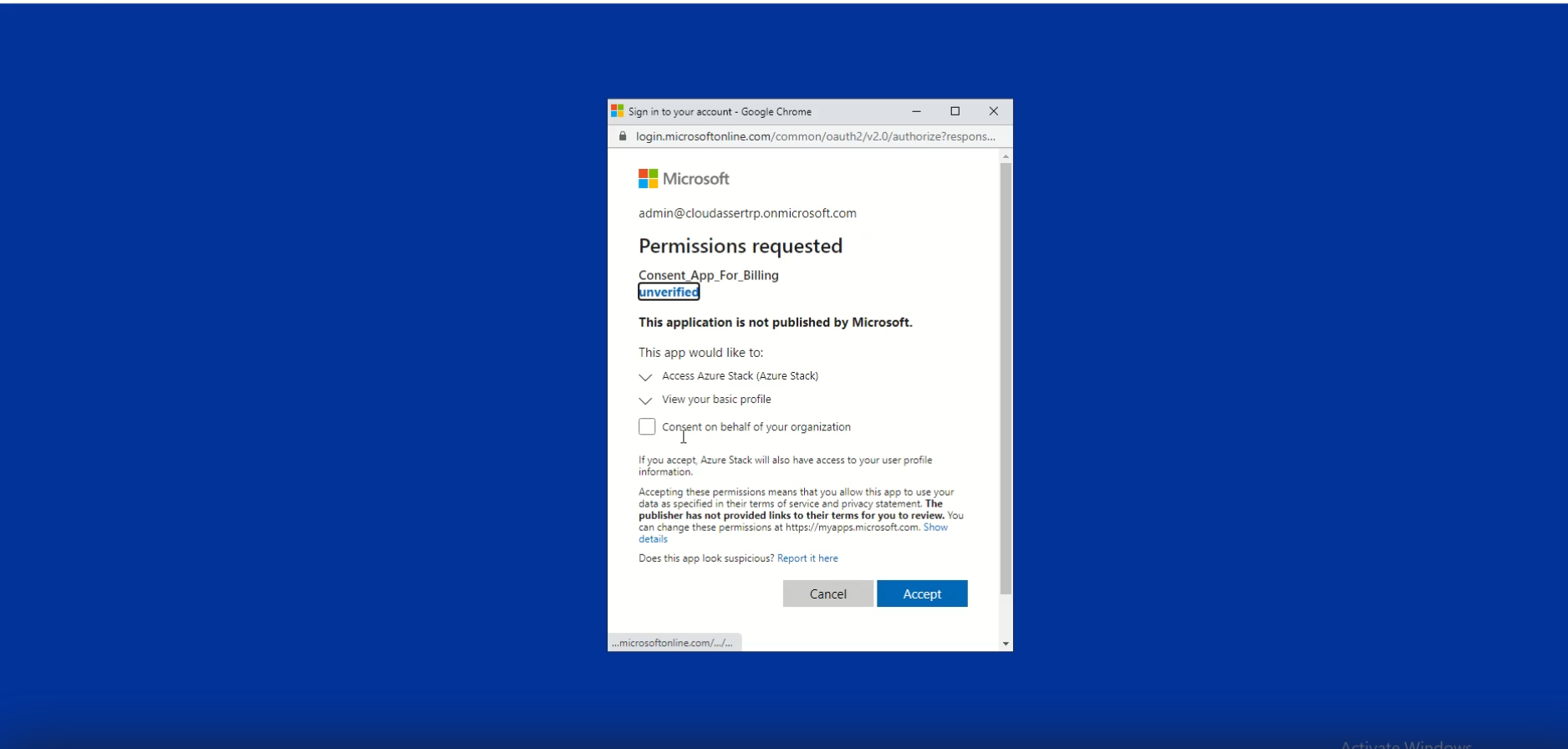Follow the Report it here link
Image resolution: width=1568 pixels, height=749 pixels.
[x=807, y=558]
